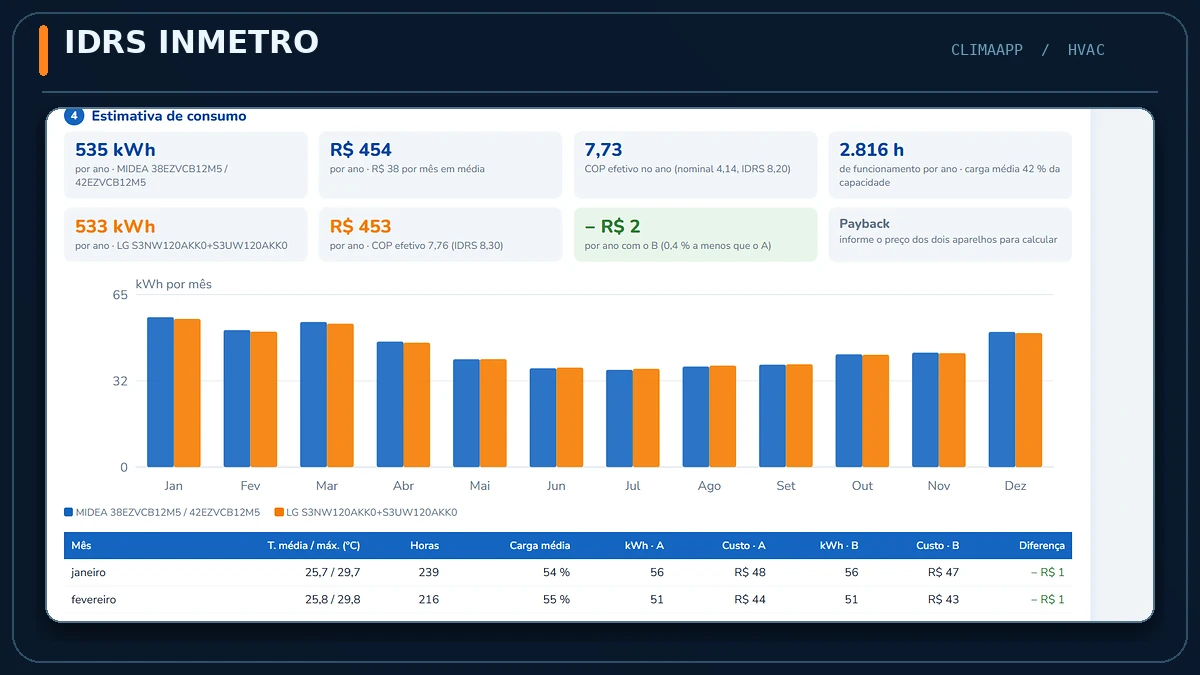Click the '25,7 / 29,7' temperature cell
The height and width of the screenshot is (675, 1200).
click(333, 573)
